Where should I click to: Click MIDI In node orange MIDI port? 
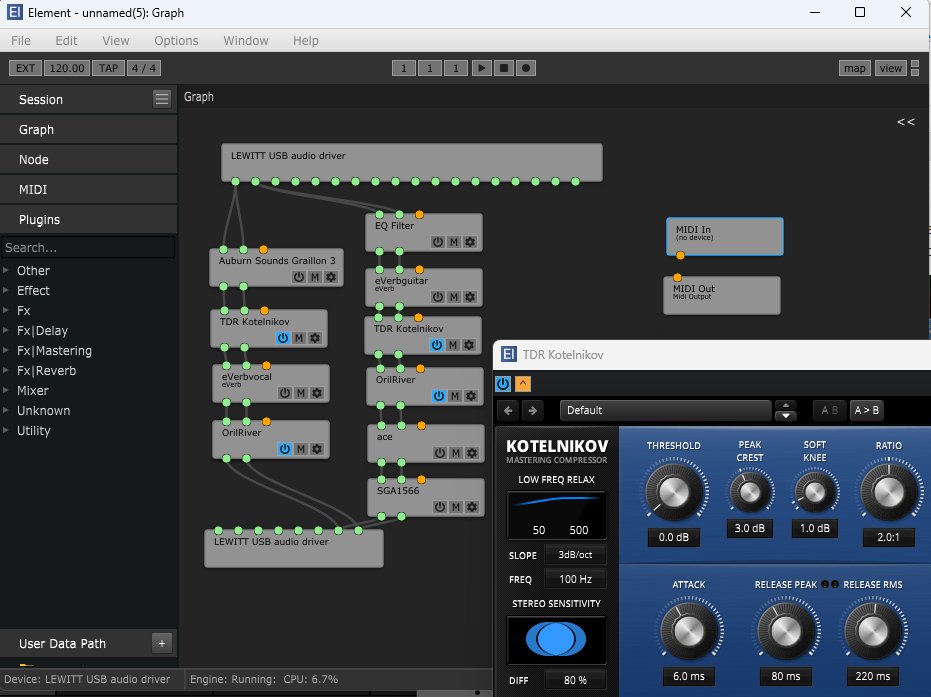click(680, 255)
